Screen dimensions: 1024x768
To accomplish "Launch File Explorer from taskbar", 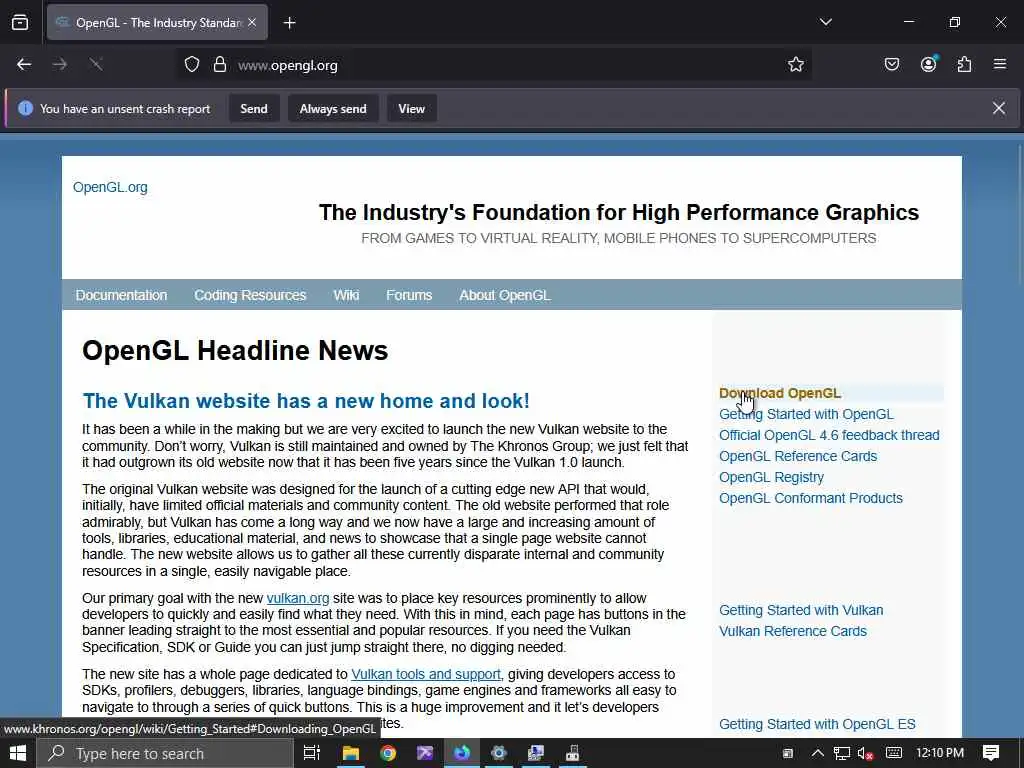I will pyautogui.click(x=351, y=753).
